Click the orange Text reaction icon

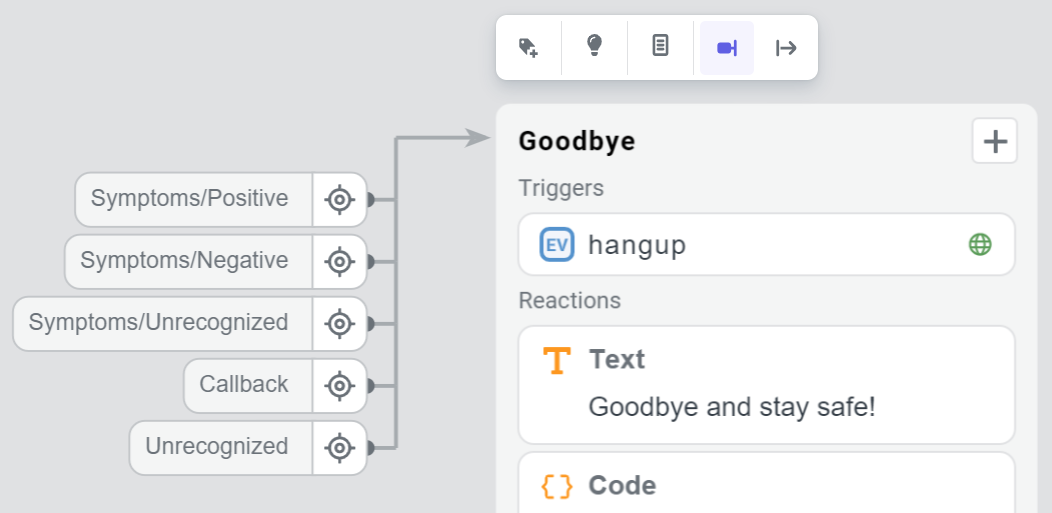coord(556,360)
